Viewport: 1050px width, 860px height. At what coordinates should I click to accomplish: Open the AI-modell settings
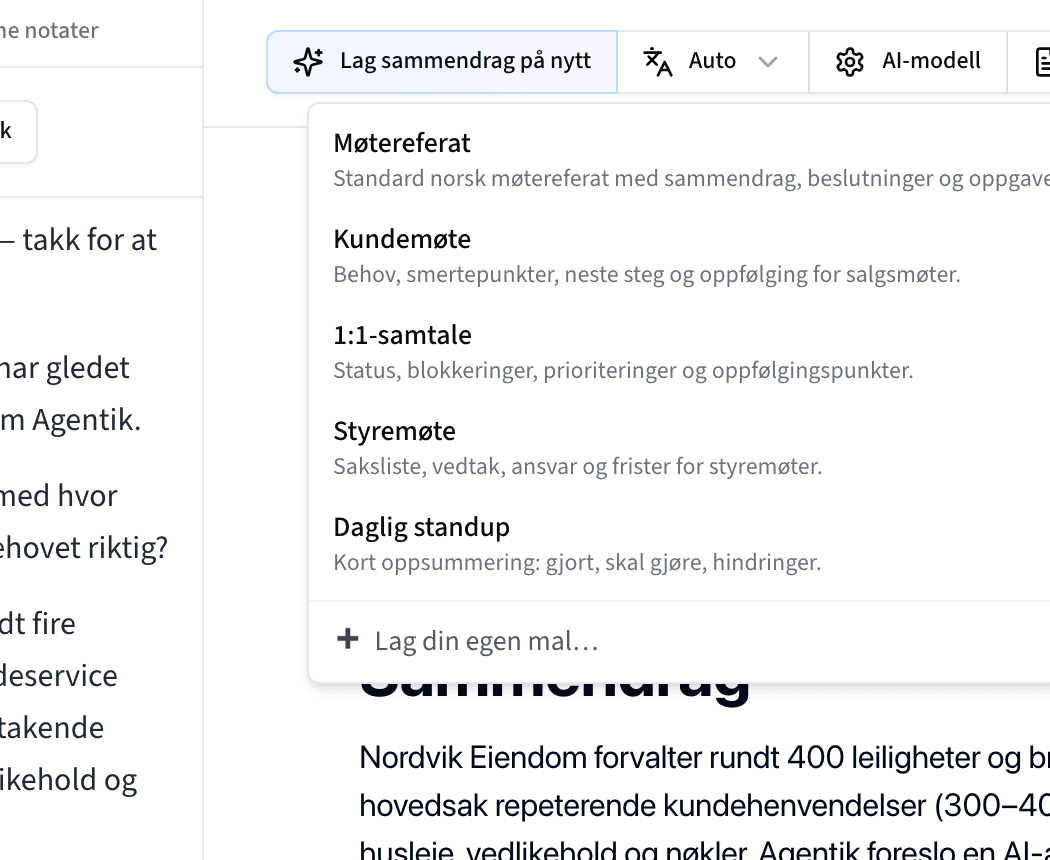(908, 62)
